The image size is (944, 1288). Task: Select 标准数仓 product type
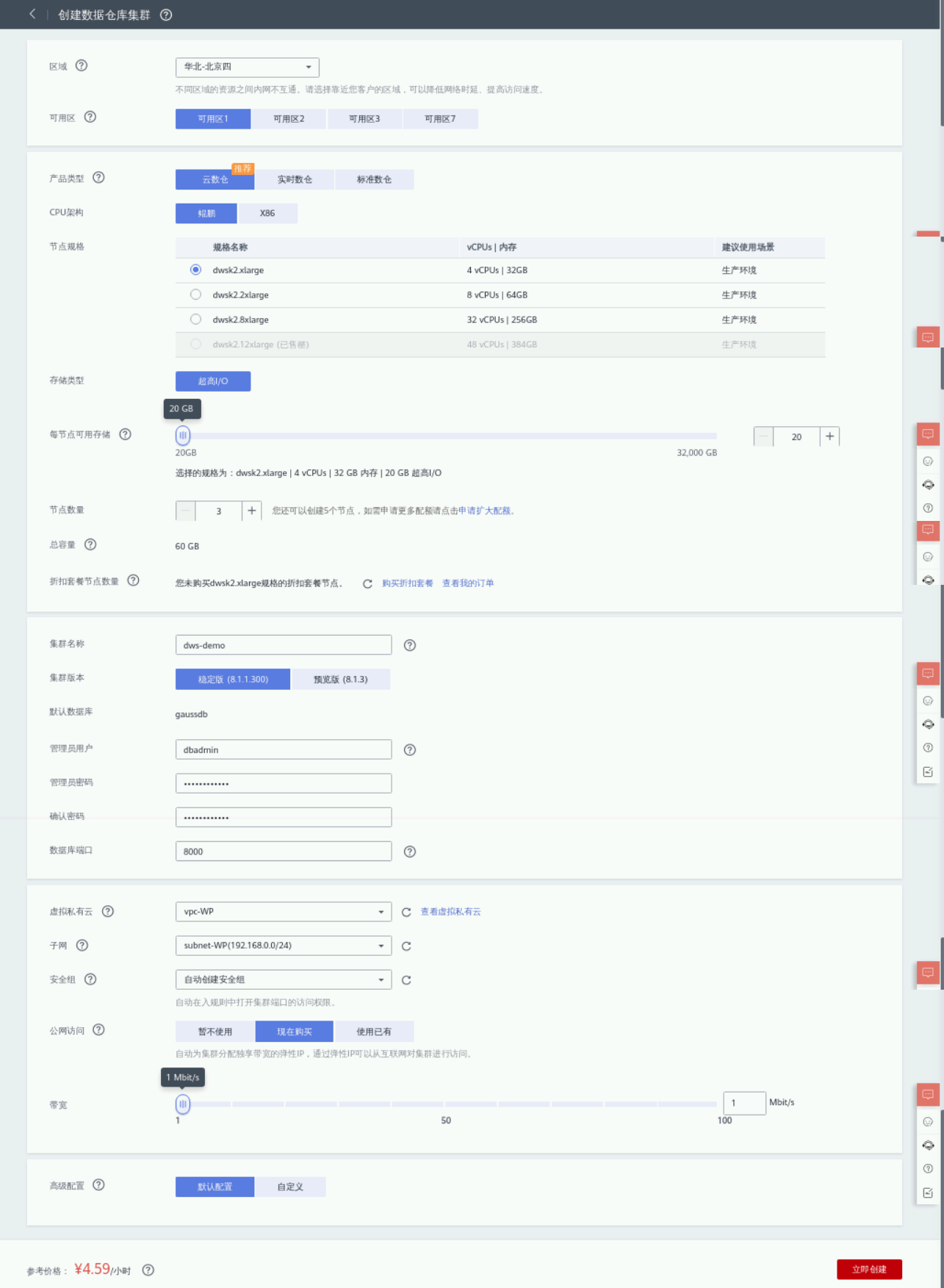point(374,179)
